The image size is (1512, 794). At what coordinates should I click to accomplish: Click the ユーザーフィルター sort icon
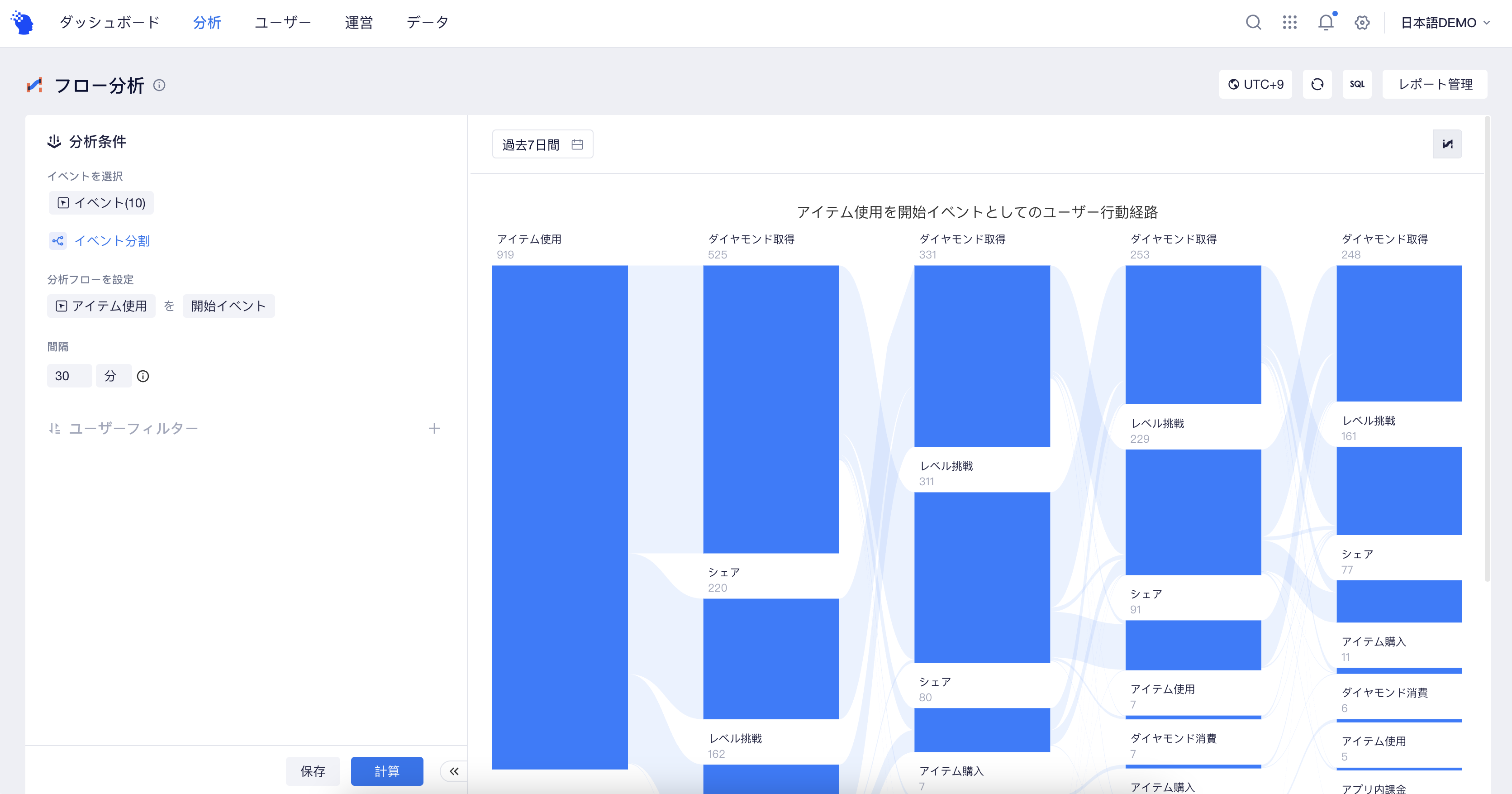click(x=54, y=429)
